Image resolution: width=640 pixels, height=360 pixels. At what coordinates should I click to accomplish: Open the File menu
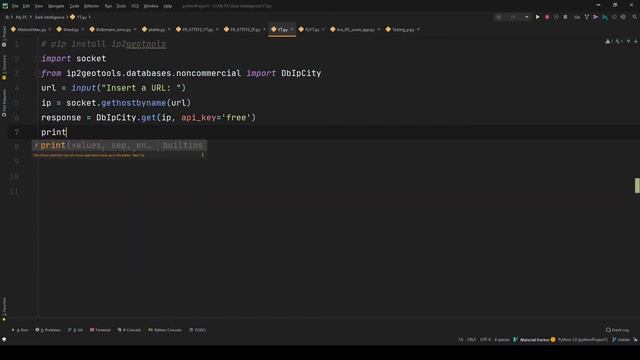tap(15, 6)
